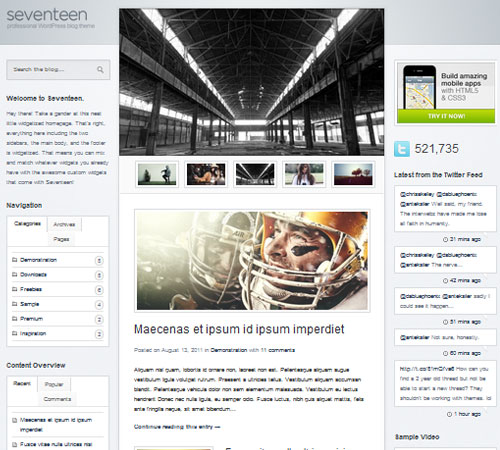The height and width of the screenshot is (450, 500).
Task: Open the Sample category link
Action: [x=30, y=304]
